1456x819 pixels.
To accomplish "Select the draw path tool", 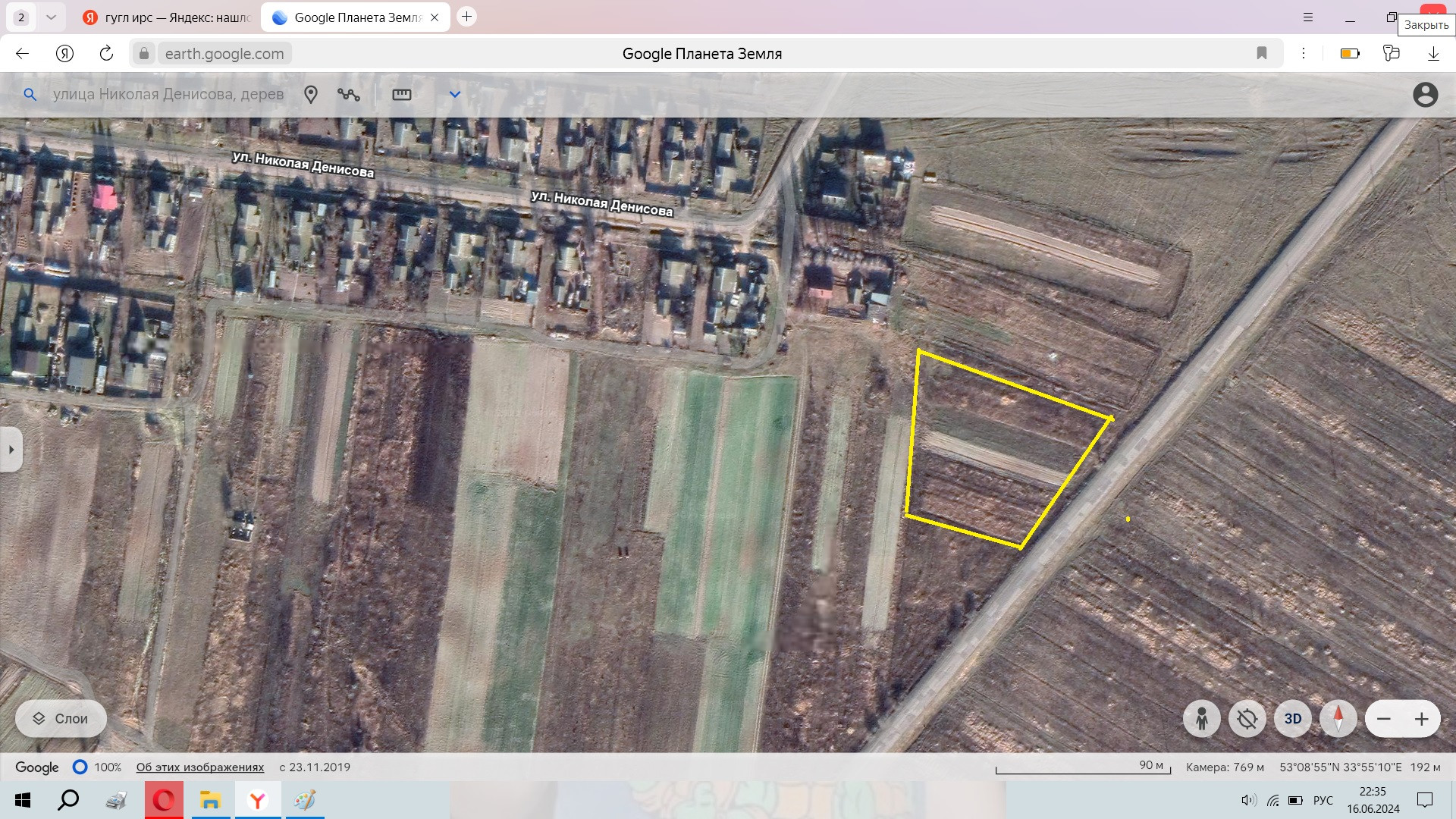I will (x=349, y=95).
